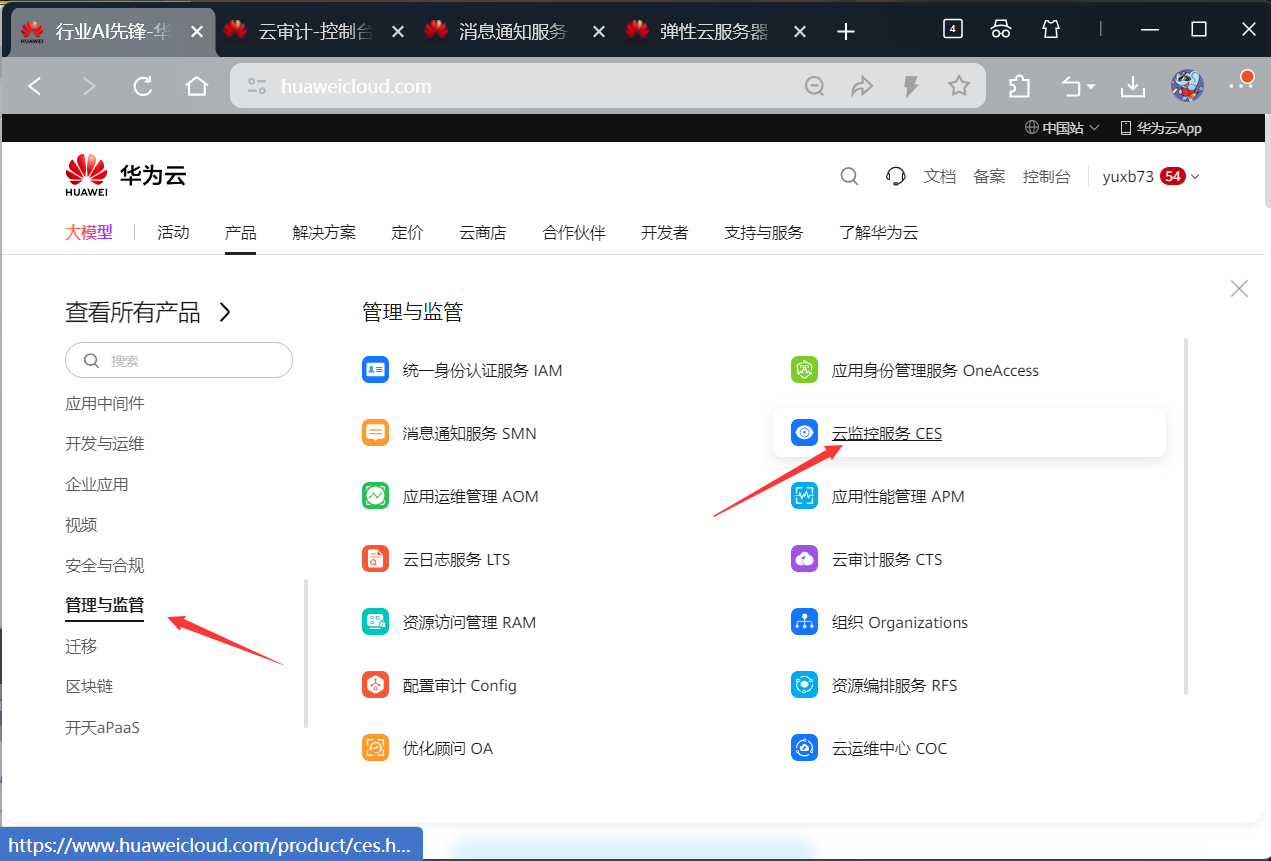This screenshot has width=1271, height=861.
Task: Select 管理与监管 category in sidebar
Action: [105, 605]
